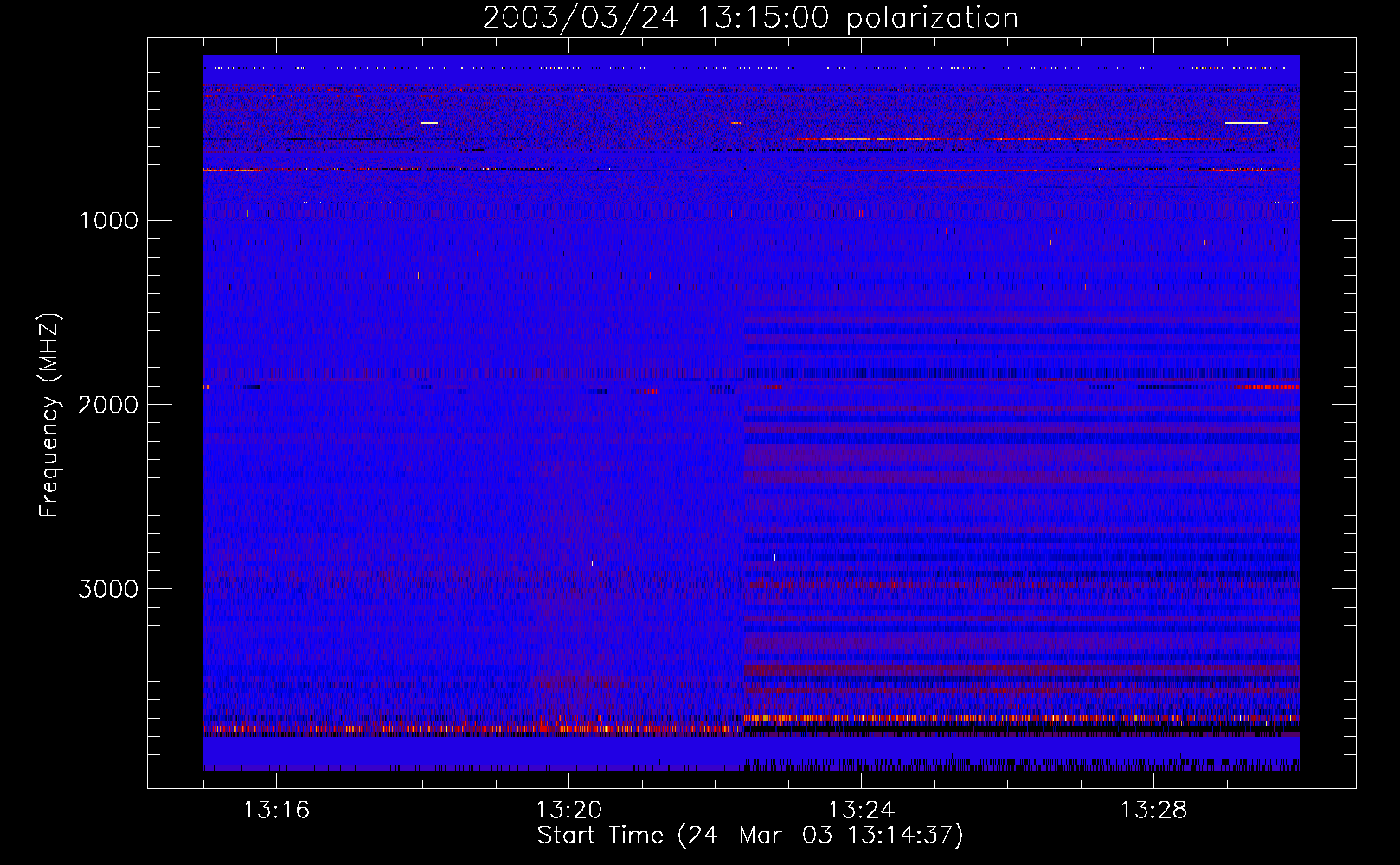Click the 2000 frequency tick label
This screenshot has width=1400, height=865.
pos(108,405)
